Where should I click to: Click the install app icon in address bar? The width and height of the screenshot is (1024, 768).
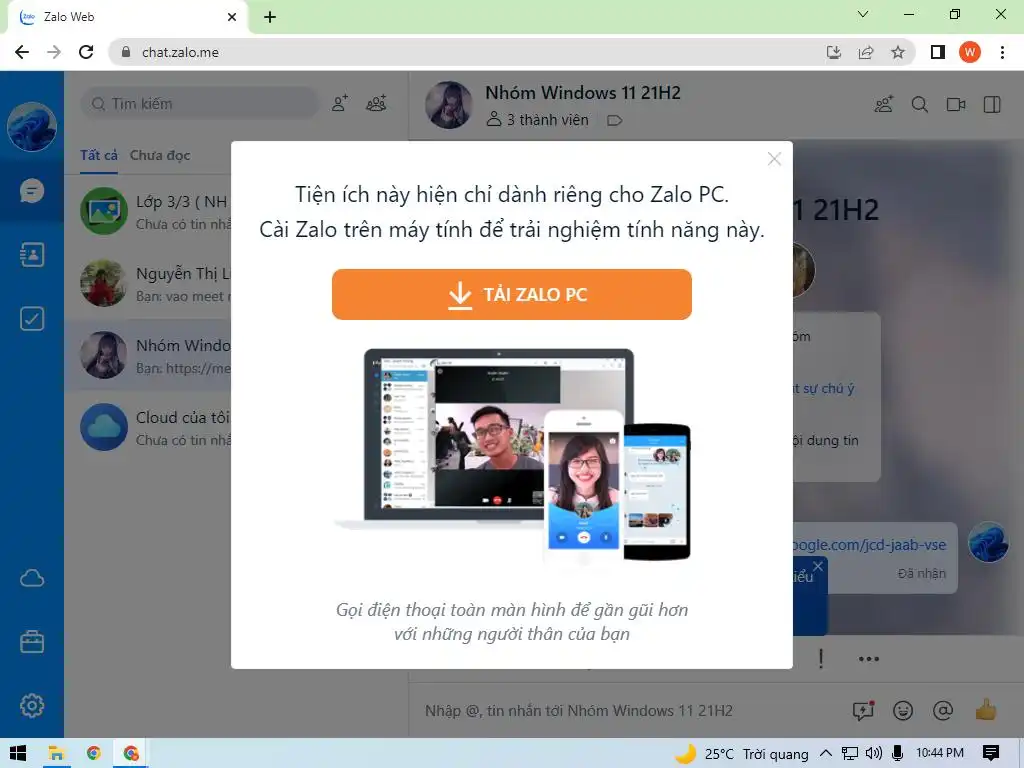coord(834,52)
